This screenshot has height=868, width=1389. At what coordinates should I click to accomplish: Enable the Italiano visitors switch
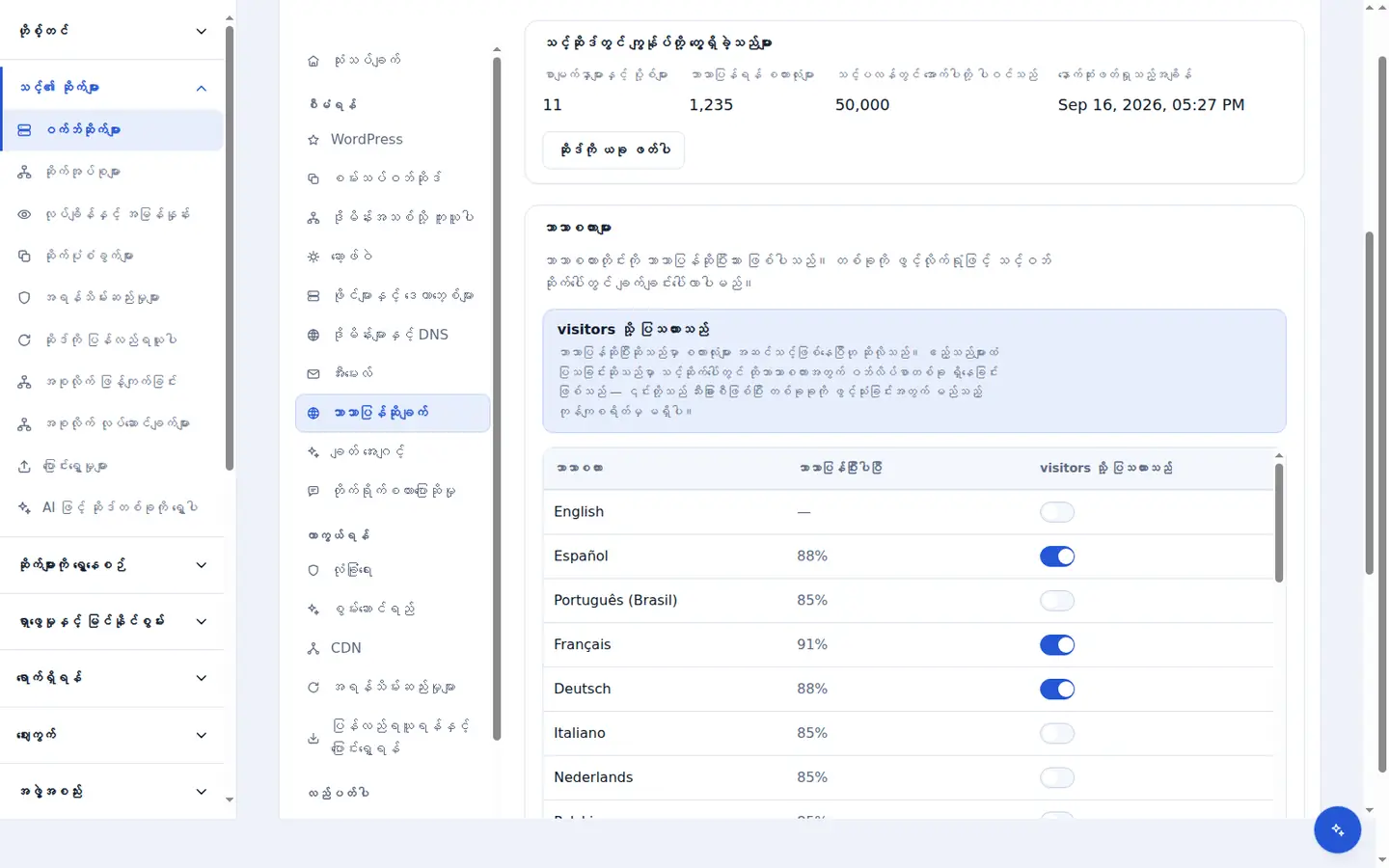pyautogui.click(x=1057, y=734)
